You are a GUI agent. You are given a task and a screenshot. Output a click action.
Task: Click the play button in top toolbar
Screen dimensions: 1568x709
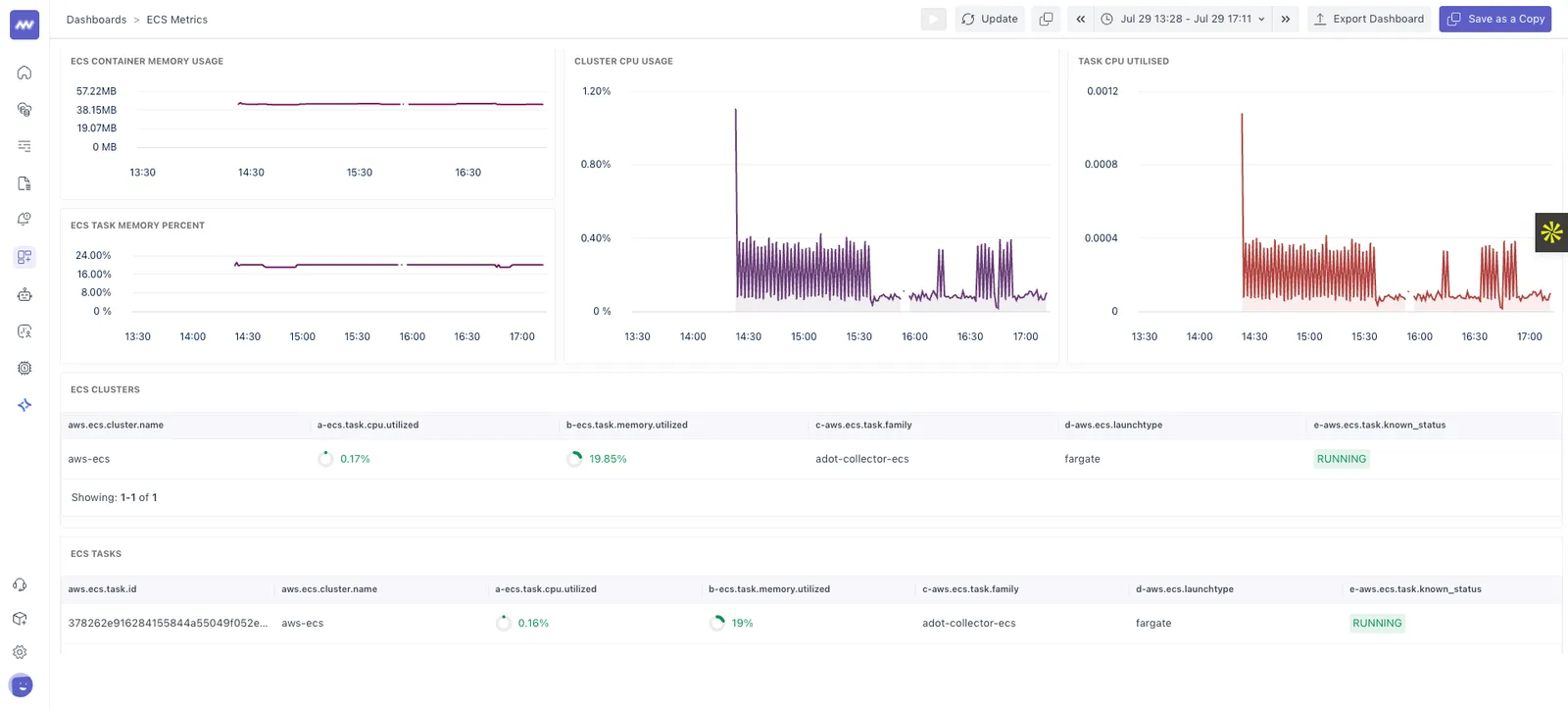(x=933, y=19)
